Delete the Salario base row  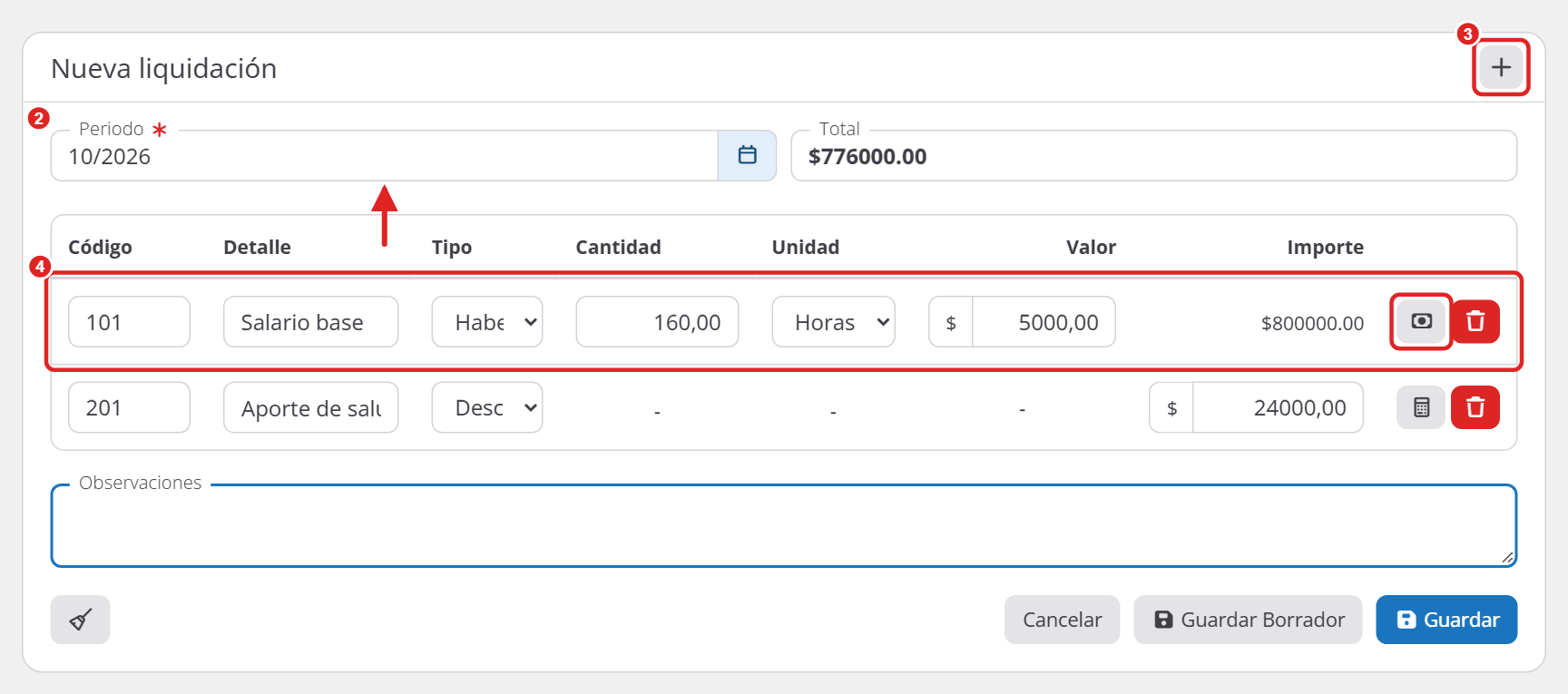click(x=1475, y=321)
